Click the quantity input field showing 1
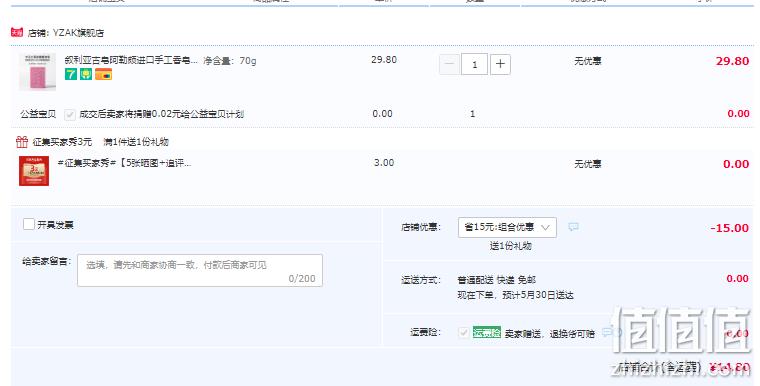 point(475,64)
